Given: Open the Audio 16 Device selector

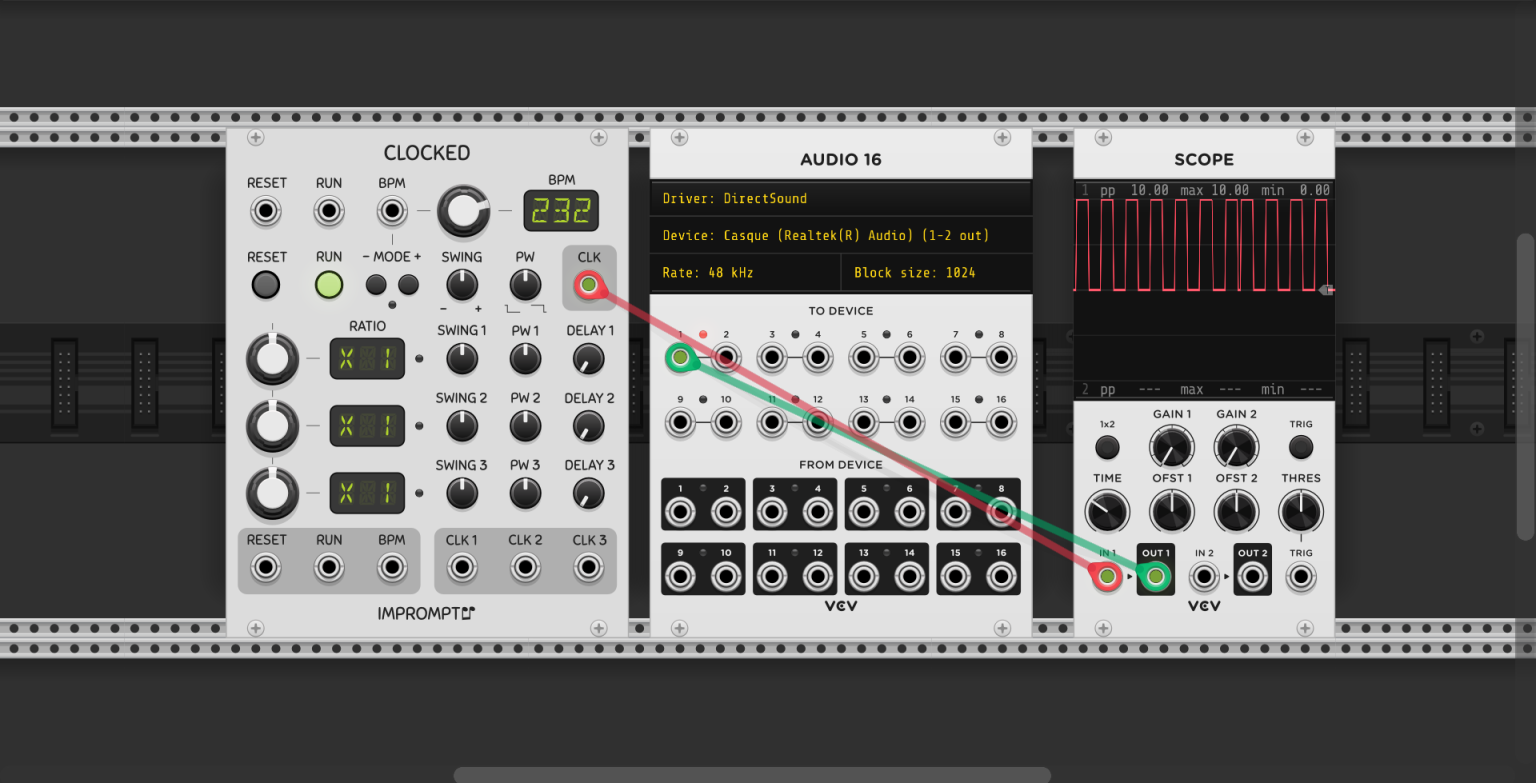Looking at the screenshot, I should (841, 235).
